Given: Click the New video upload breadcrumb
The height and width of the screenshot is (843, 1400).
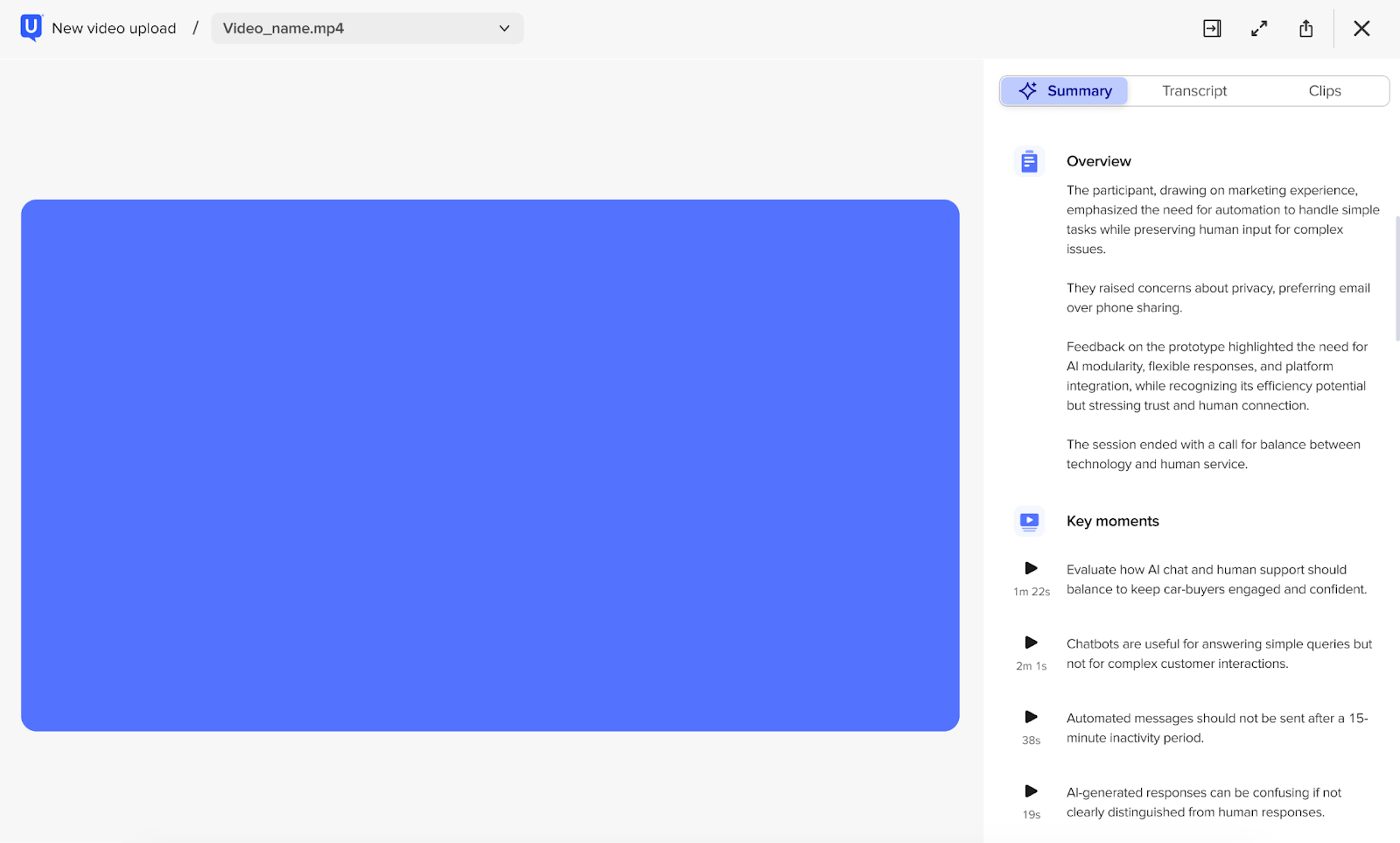Looking at the screenshot, I should point(114,29).
